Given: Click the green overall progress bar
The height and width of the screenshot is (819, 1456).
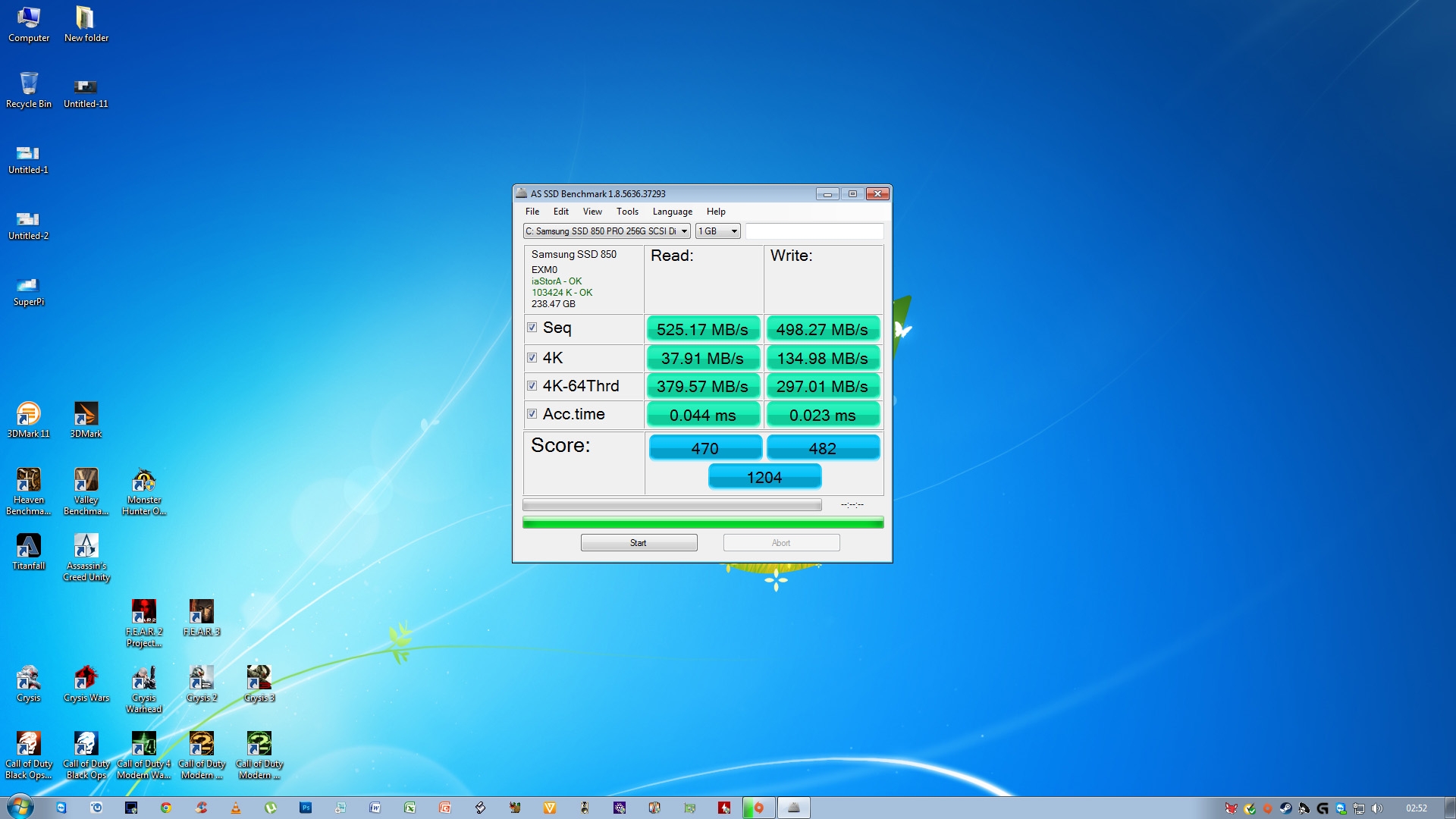Looking at the screenshot, I should tap(703, 522).
